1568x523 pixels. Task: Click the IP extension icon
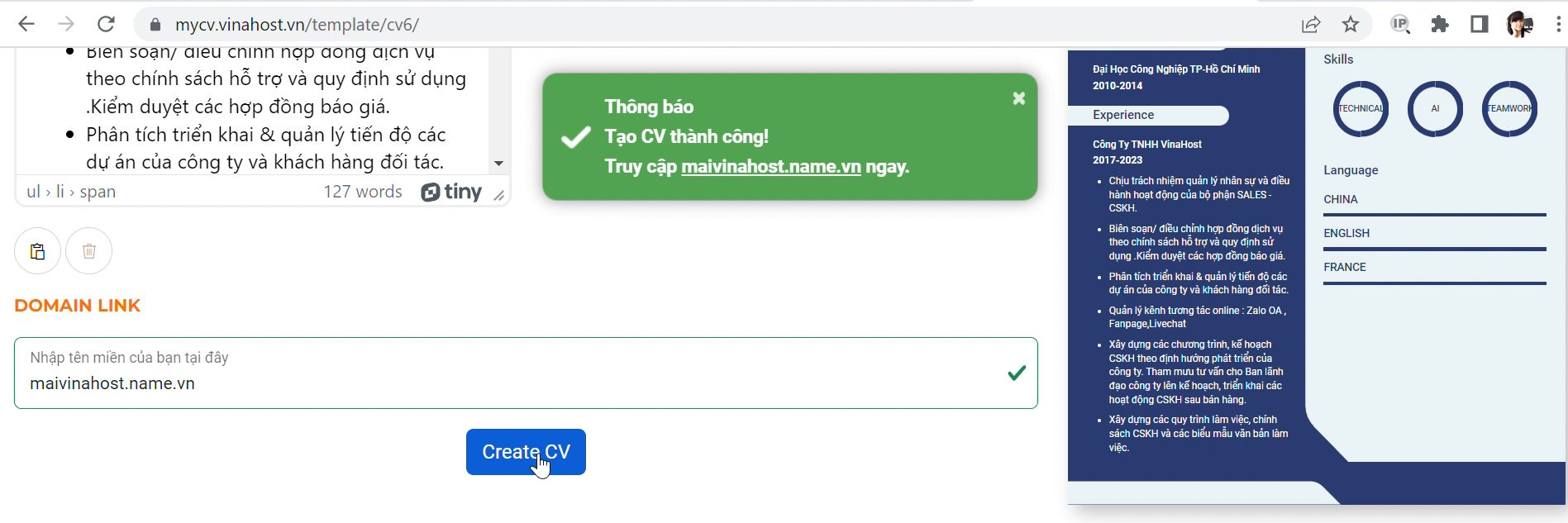1400,24
